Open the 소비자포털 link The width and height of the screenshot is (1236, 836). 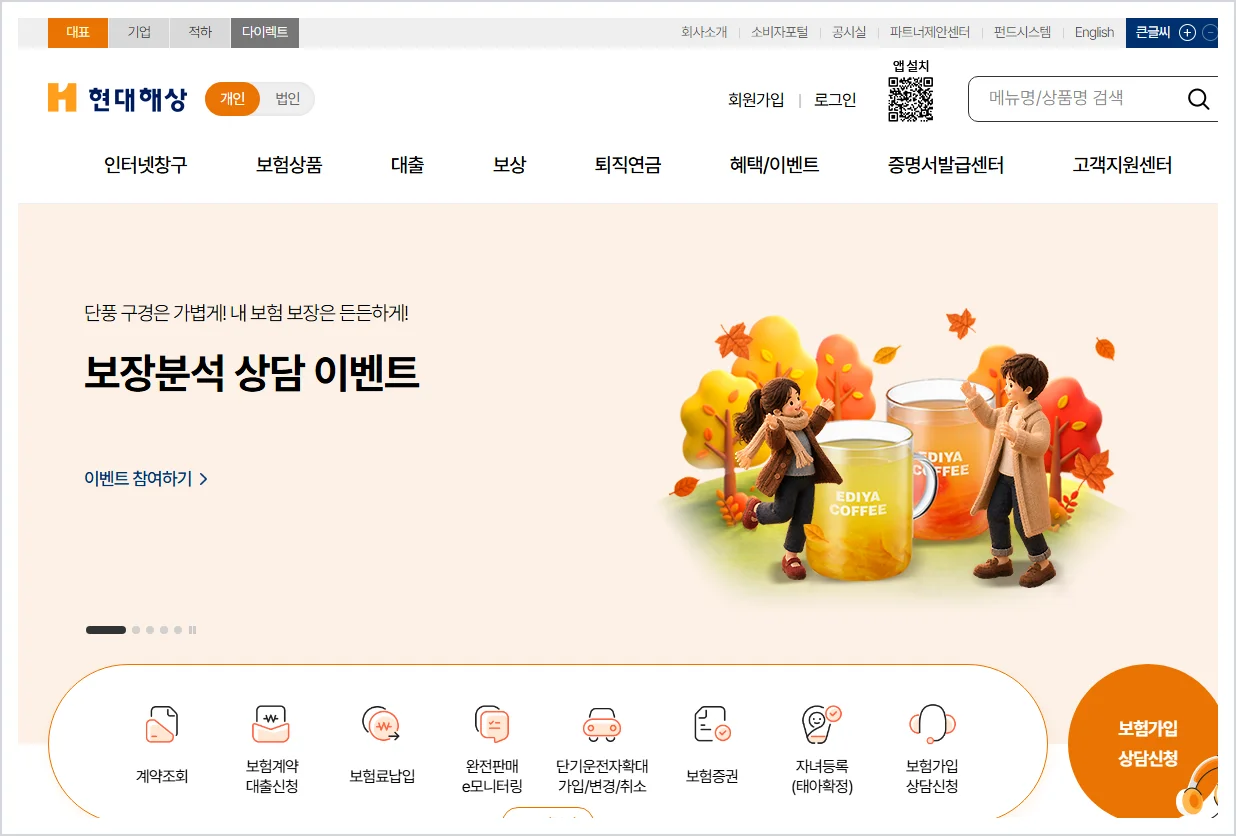[779, 32]
